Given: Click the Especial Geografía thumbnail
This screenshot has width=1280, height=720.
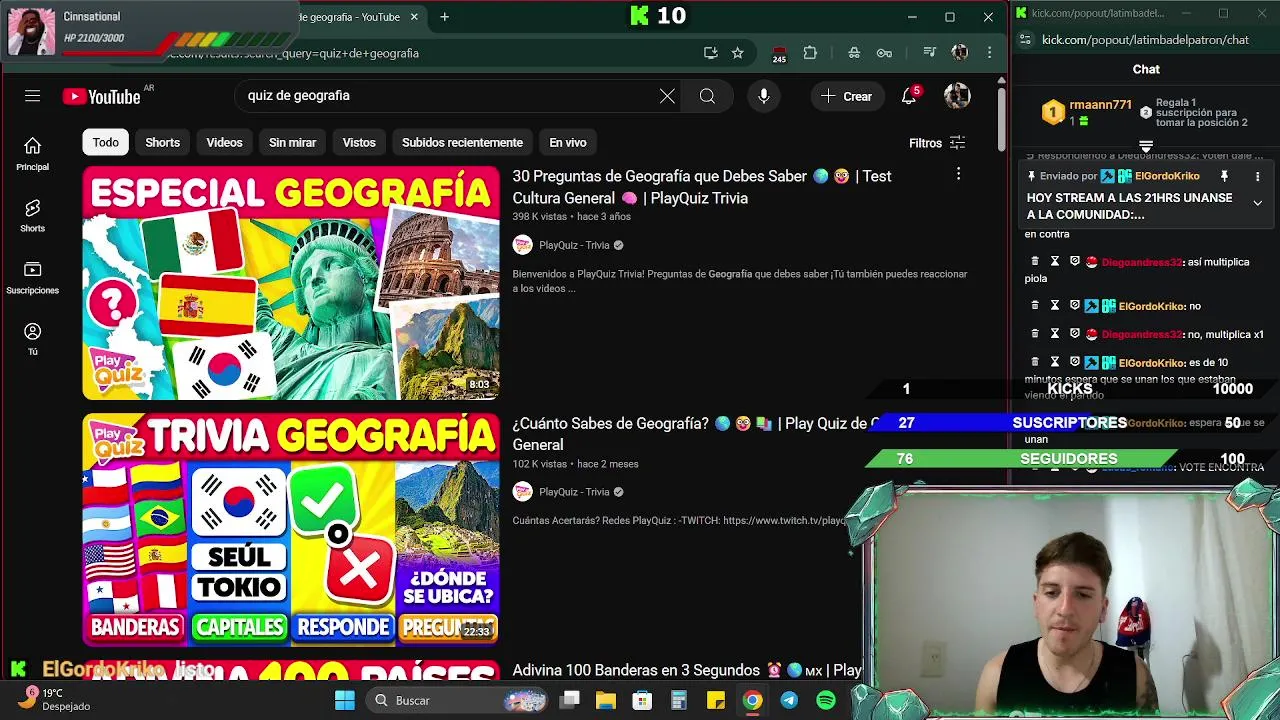Looking at the screenshot, I should pos(291,283).
